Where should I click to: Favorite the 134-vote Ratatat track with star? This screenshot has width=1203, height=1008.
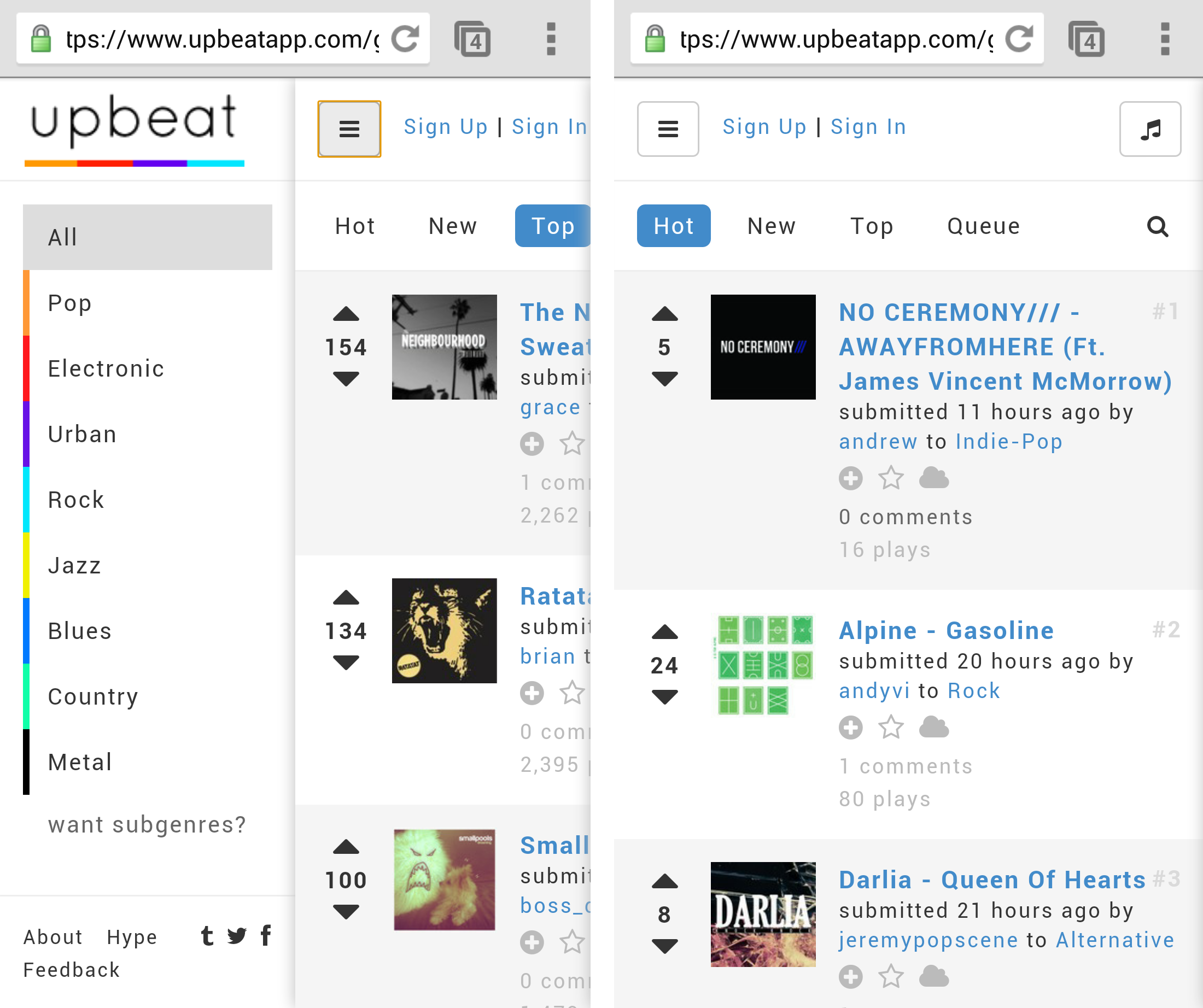(x=572, y=693)
